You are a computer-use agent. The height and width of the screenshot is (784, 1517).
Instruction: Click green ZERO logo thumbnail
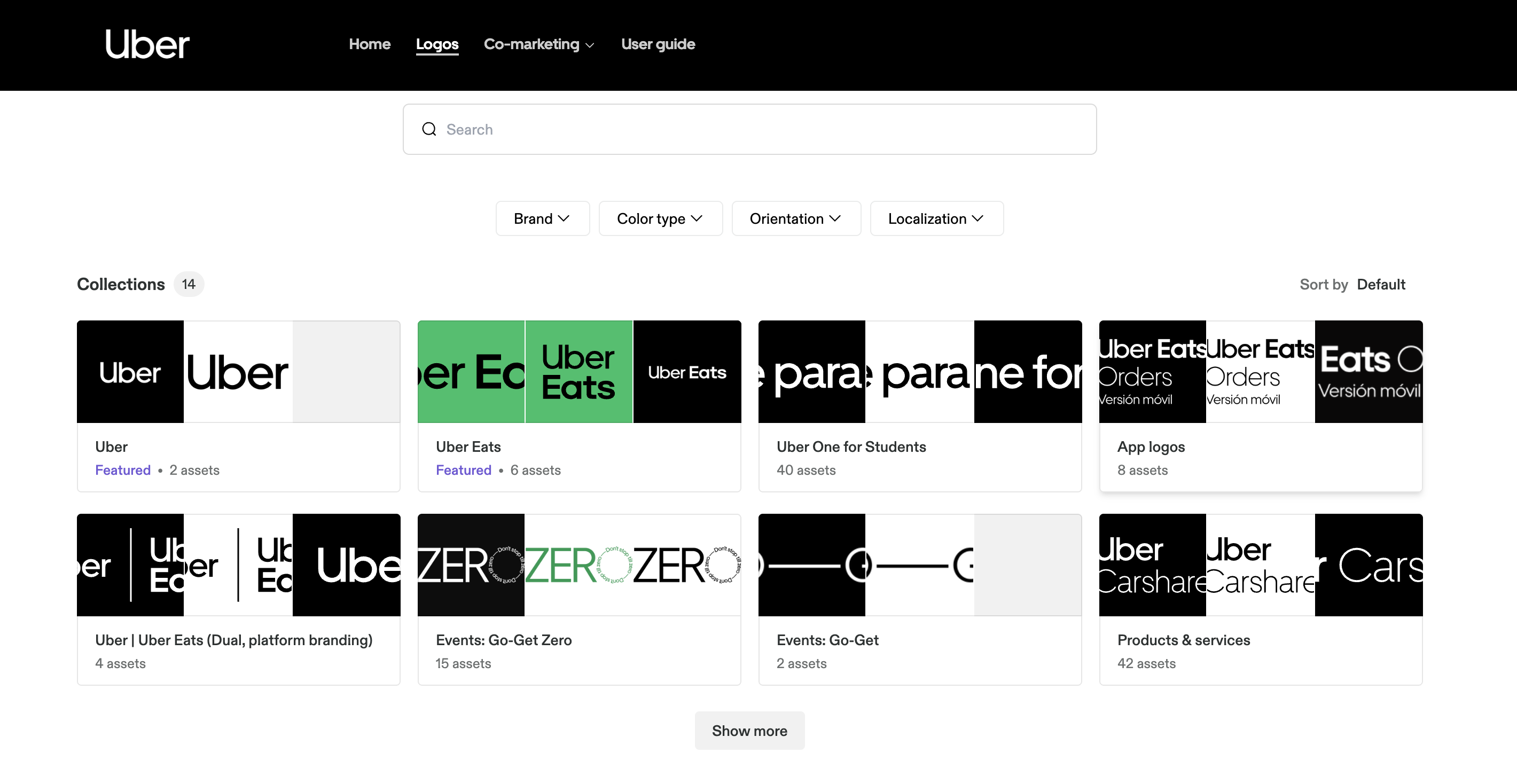[x=578, y=565]
